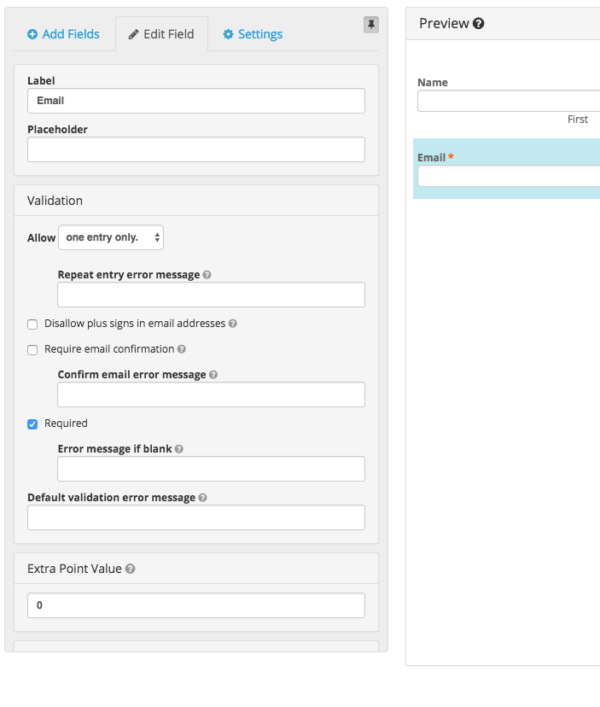Click help icon beside Preview heading
The height and width of the screenshot is (707, 600).
(479, 24)
